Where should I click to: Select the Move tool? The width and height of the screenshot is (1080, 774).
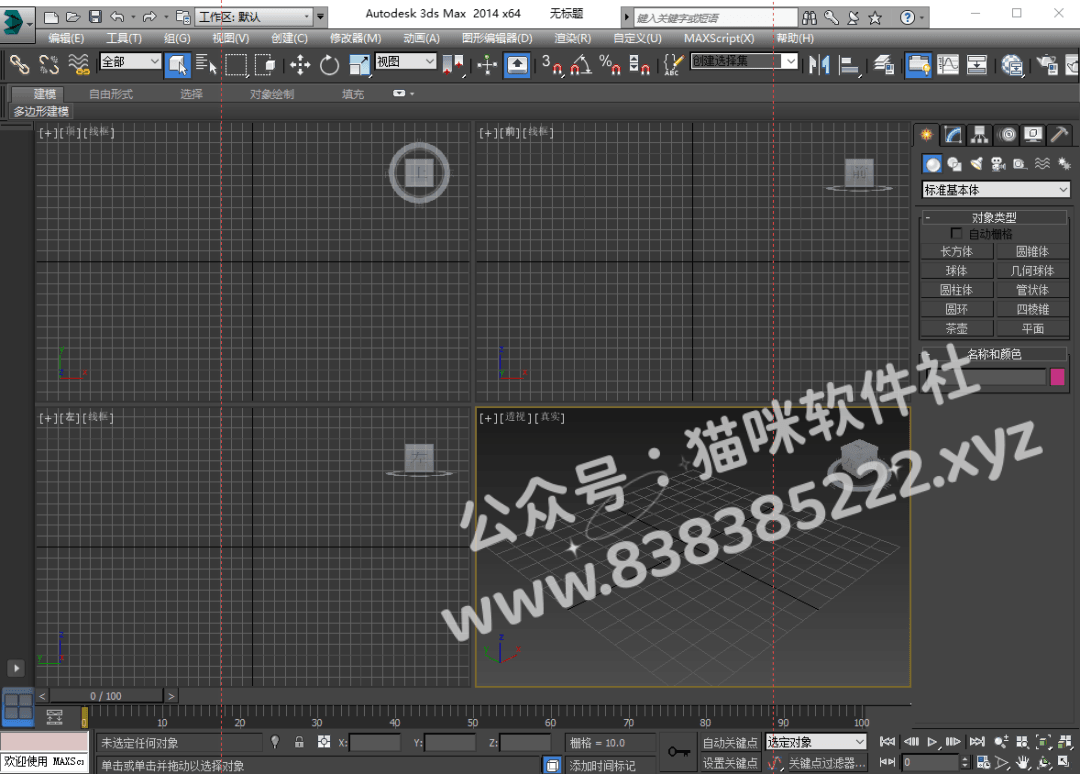(300, 65)
